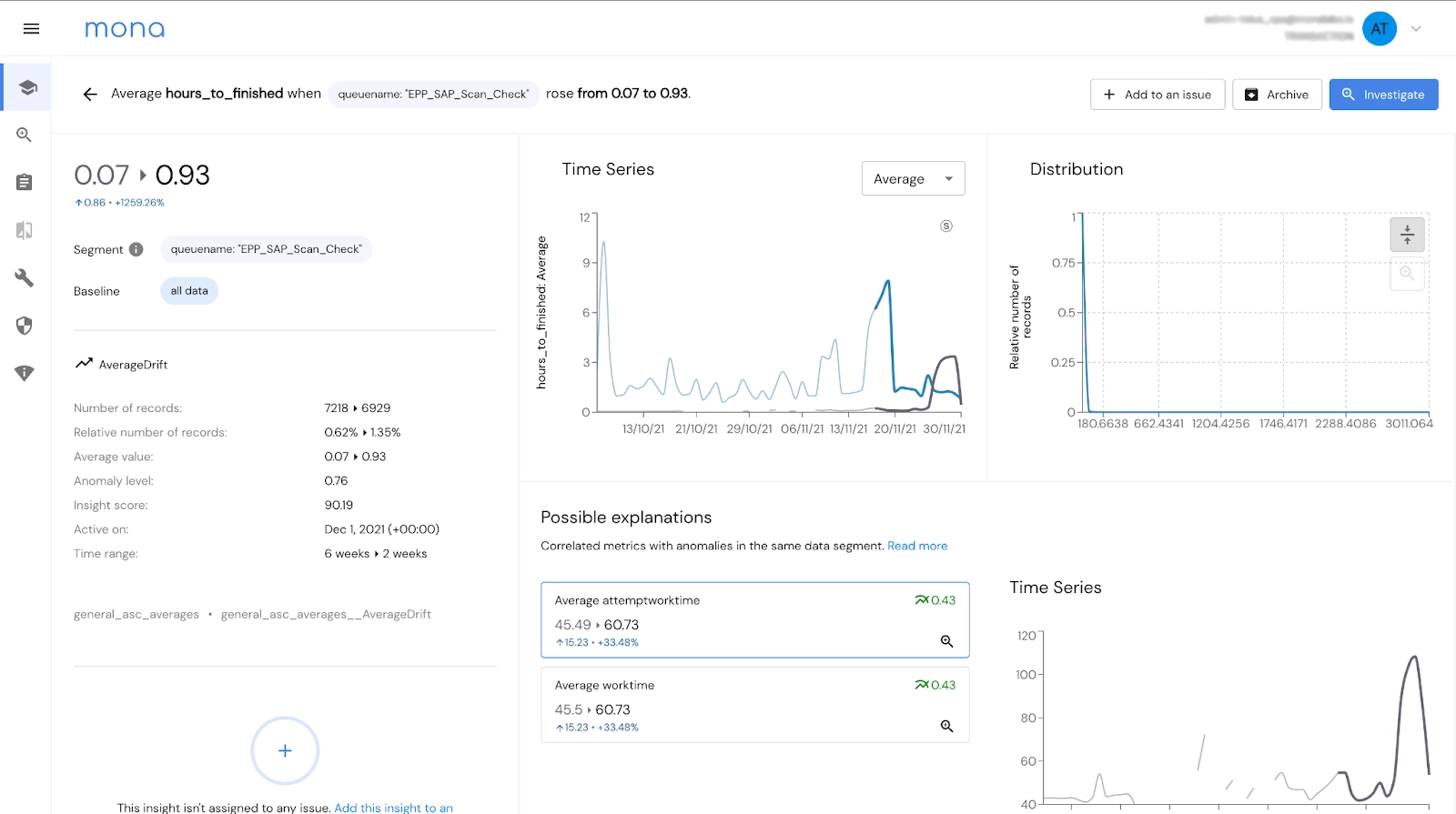This screenshot has width=1456, height=814.
Task: Select the Average worktime explanation card
Action: coord(755,705)
